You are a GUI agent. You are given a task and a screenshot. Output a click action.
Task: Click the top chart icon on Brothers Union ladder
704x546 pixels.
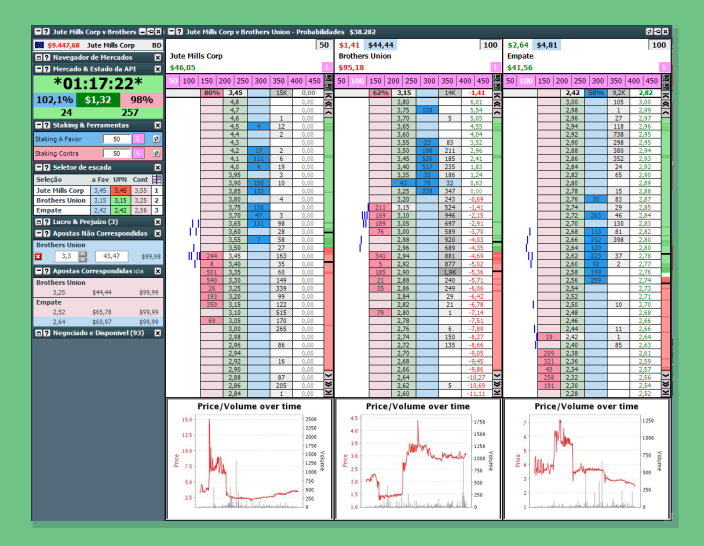pos(497,79)
